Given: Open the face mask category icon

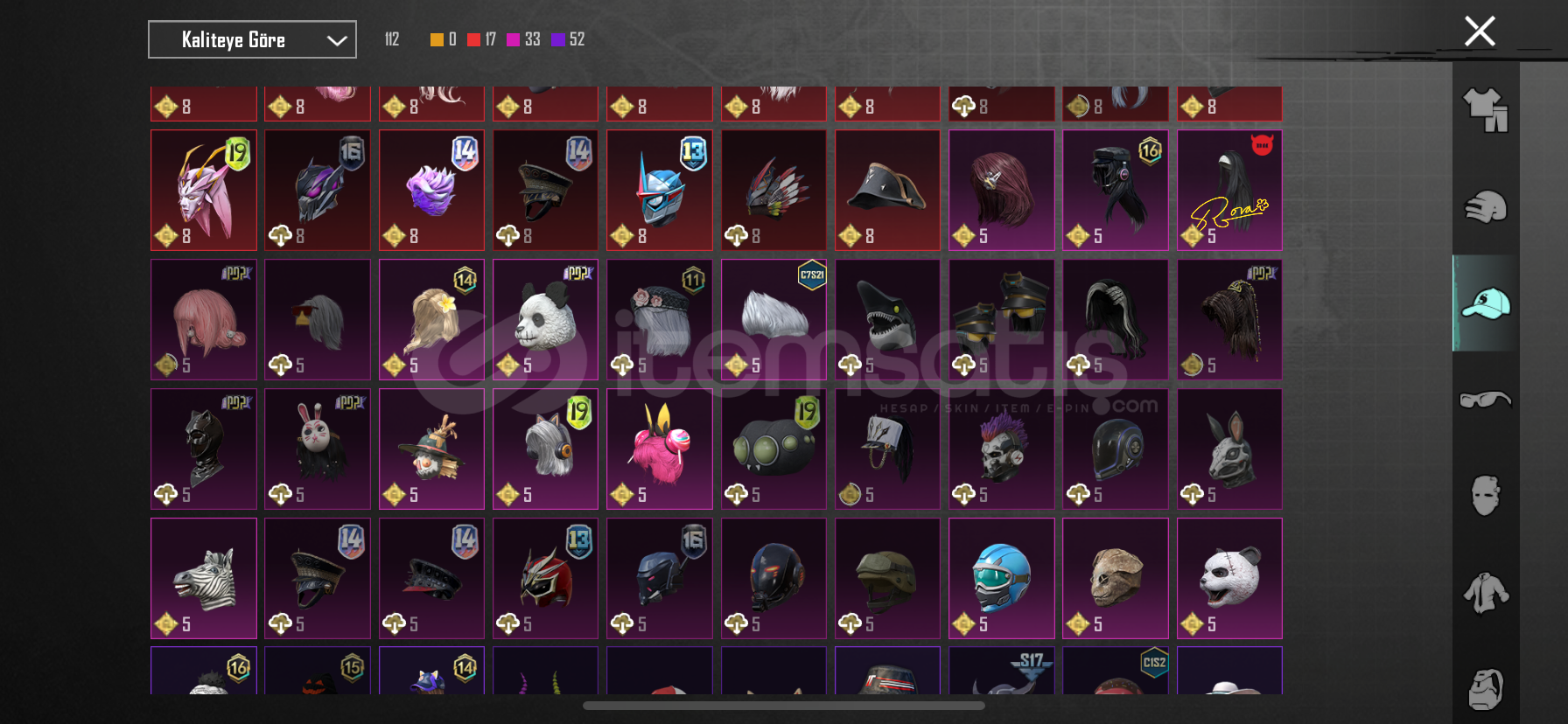Looking at the screenshot, I should click(x=1486, y=495).
